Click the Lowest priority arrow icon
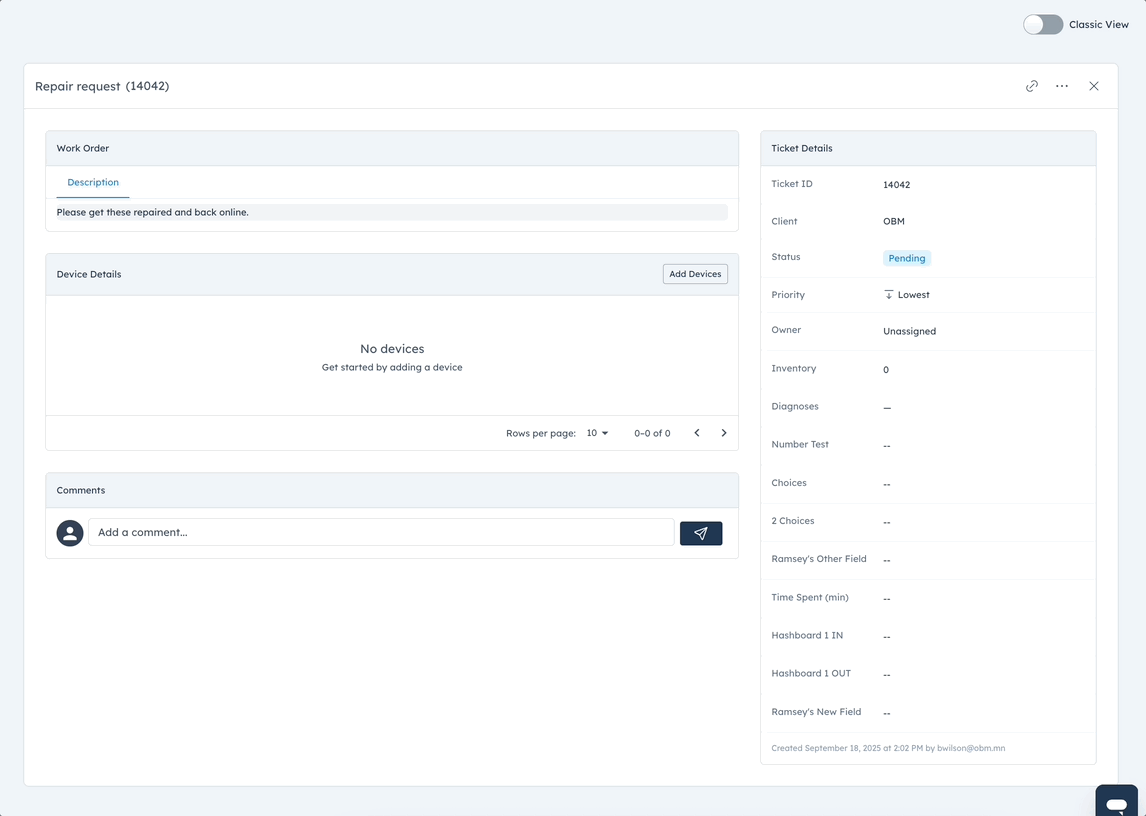The height and width of the screenshot is (816, 1146). 888,294
